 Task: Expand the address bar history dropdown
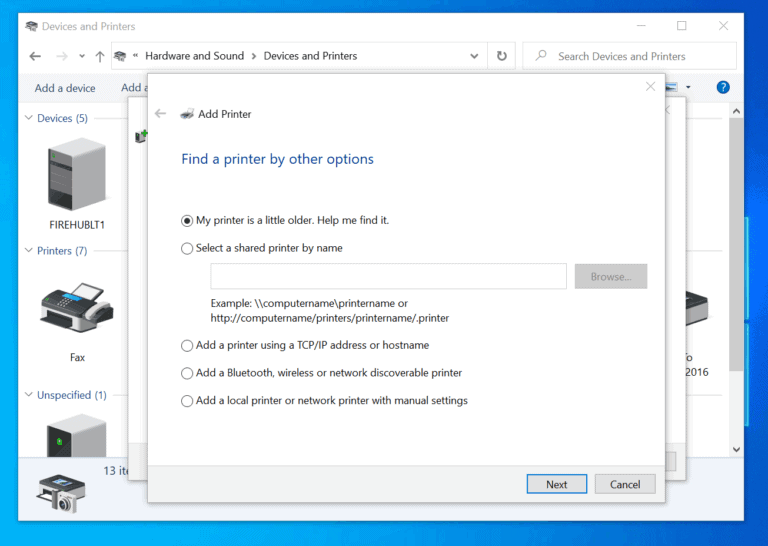tap(474, 56)
